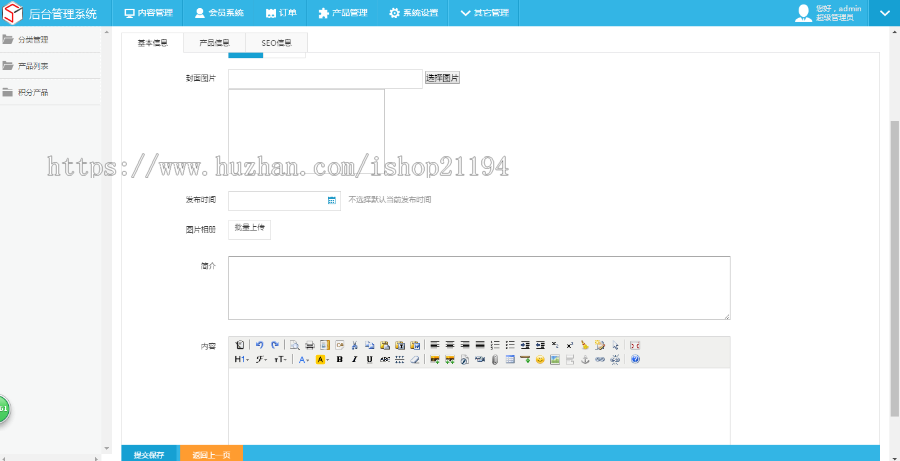This screenshot has width=900, height=461.
Task: Insert a code block via editor toolbar
Action: click(340, 345)
